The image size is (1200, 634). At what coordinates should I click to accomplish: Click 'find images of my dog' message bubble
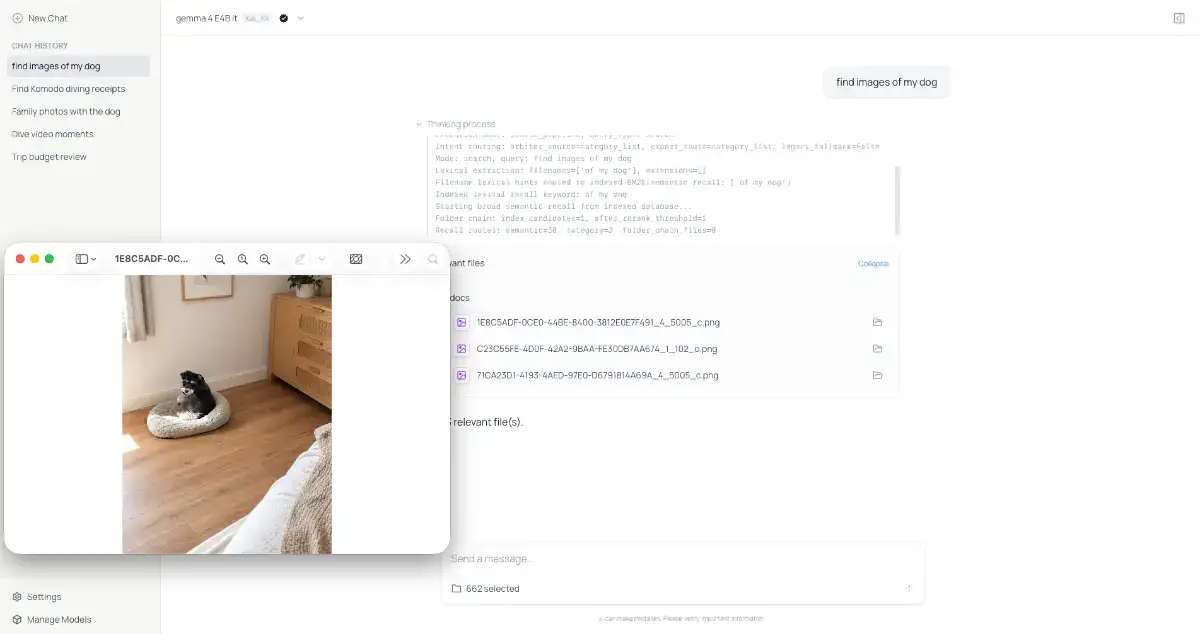[x=887, y=82]
